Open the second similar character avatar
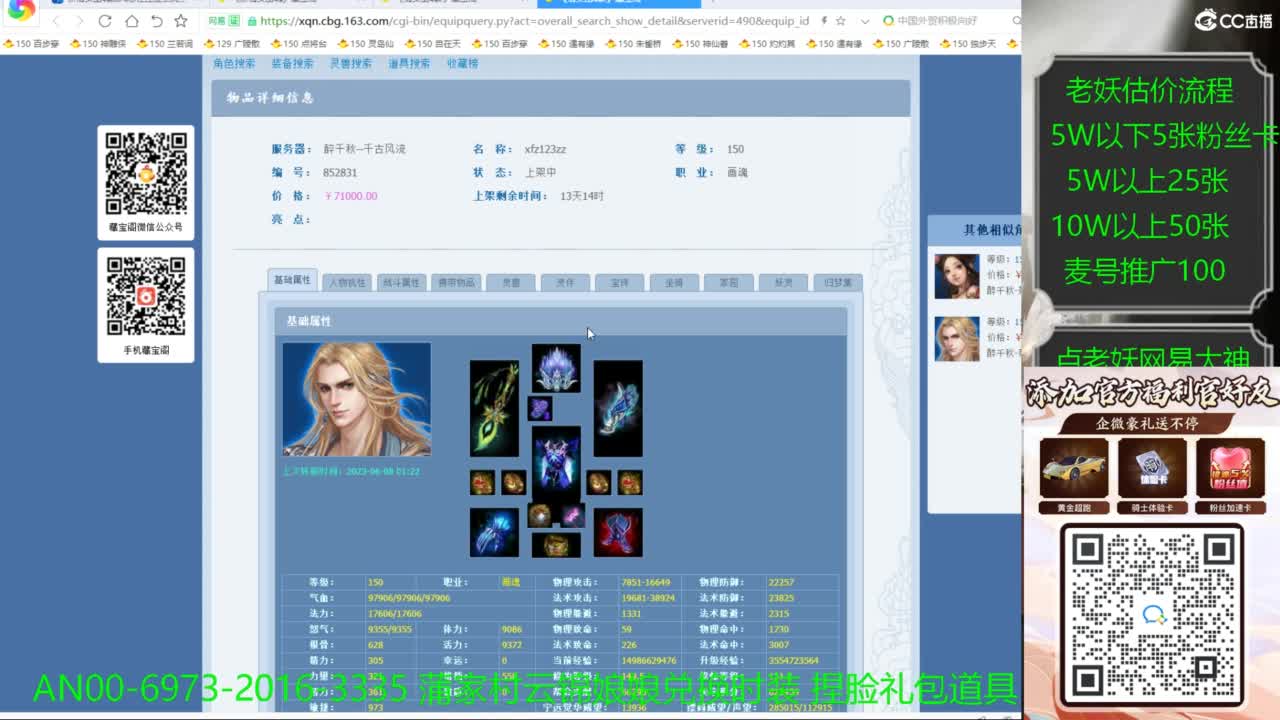This screenshot has height=720, width=1280. [x=957, y=338]
